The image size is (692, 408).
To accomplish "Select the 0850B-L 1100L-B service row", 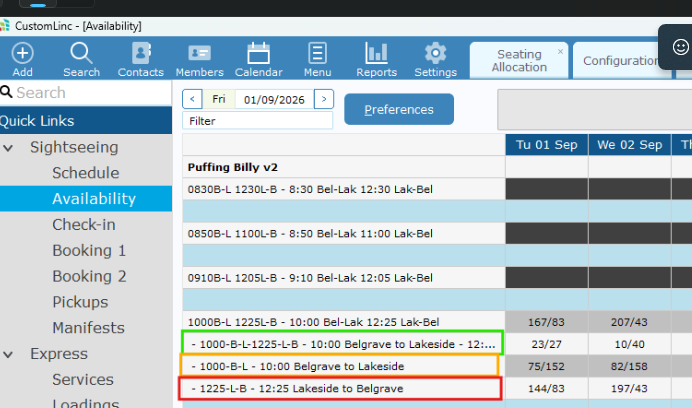I will click(x=344, y=233).
